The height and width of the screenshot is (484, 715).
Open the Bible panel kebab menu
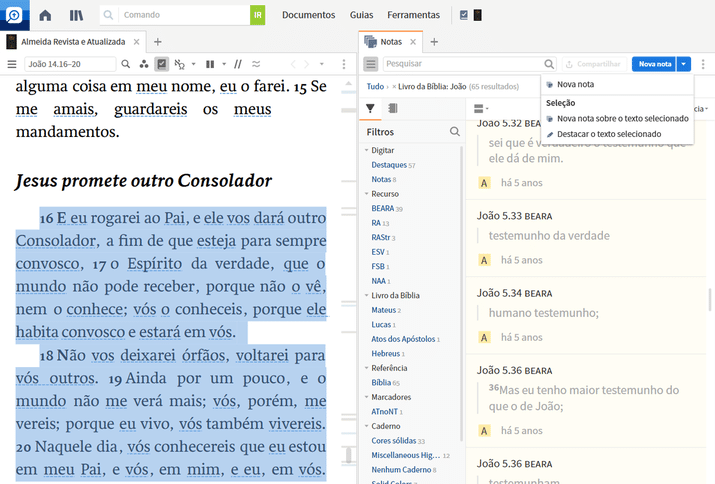tap(344, 64)
